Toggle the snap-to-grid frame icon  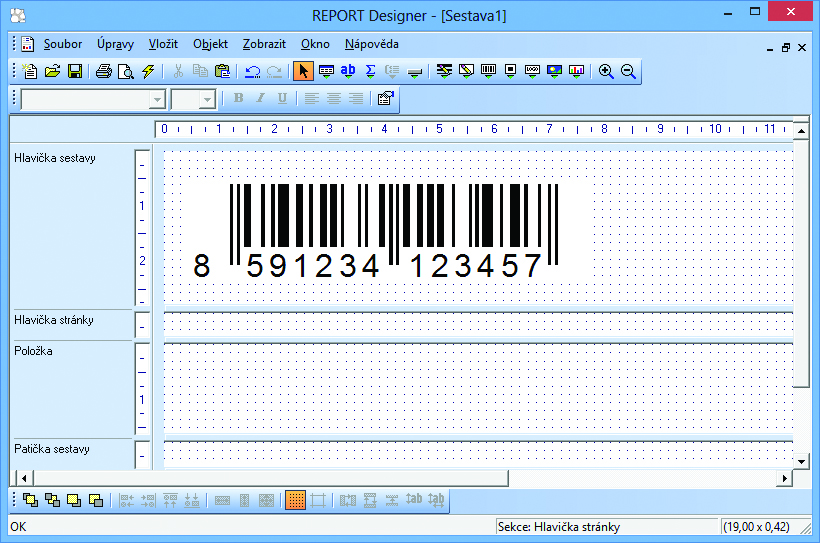pyautogui.click(x=318, y=501)
